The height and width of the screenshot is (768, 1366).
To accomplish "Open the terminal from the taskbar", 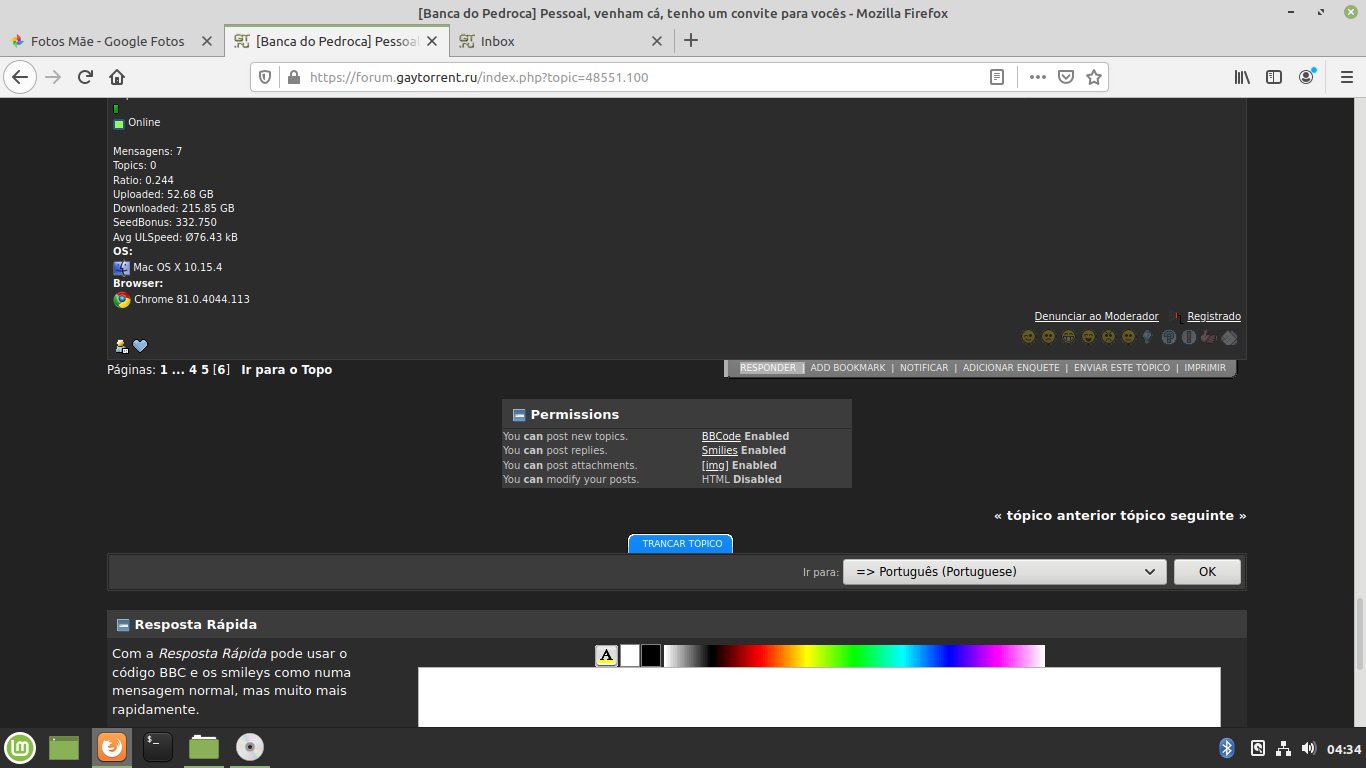I will (x=157, y=747).
